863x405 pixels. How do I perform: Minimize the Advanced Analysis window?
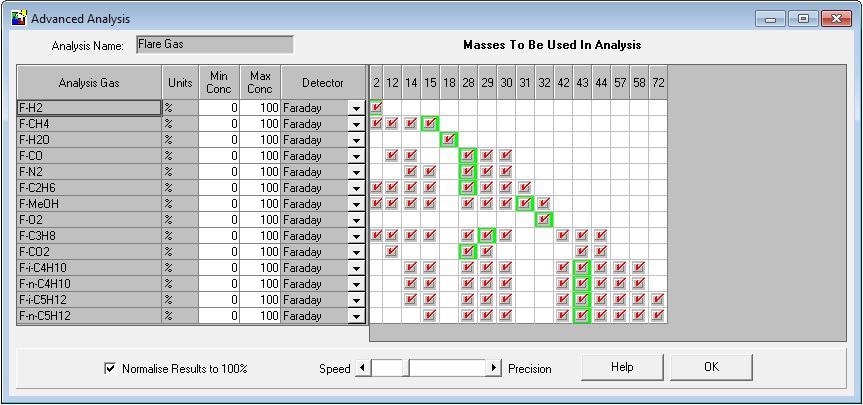pos(771,19)
